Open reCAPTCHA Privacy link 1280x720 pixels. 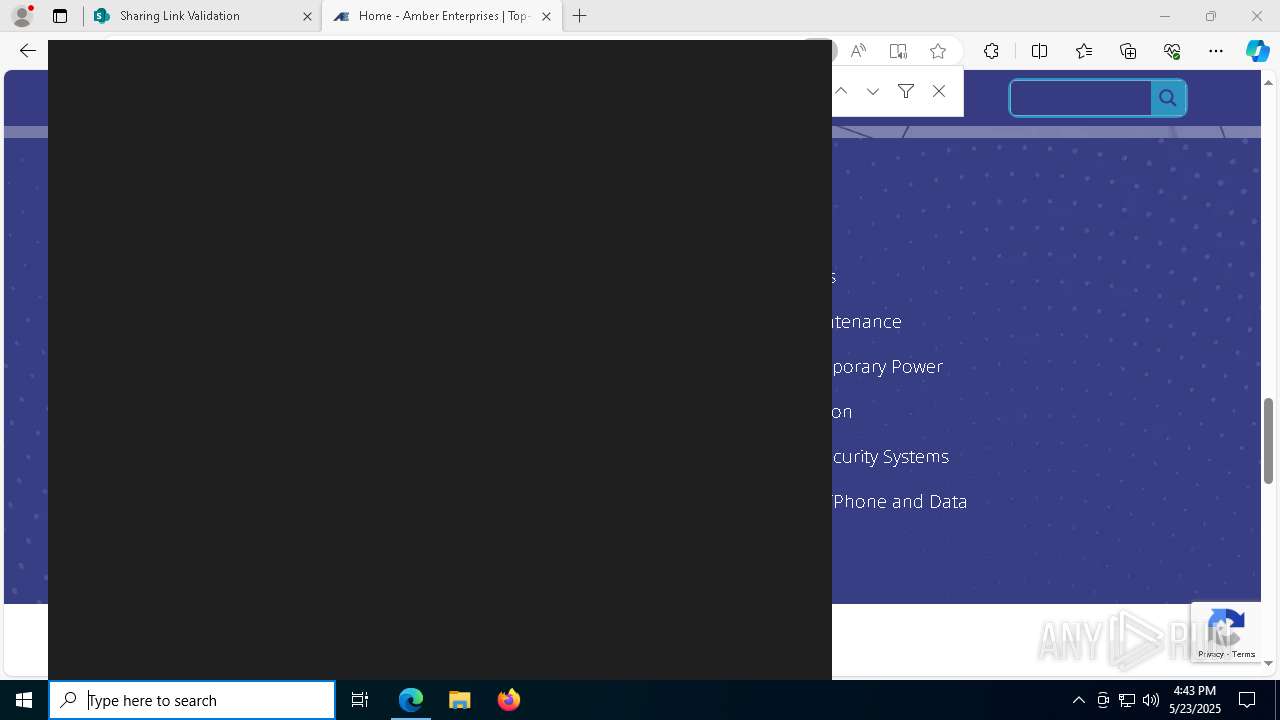tap(1211, 654)
